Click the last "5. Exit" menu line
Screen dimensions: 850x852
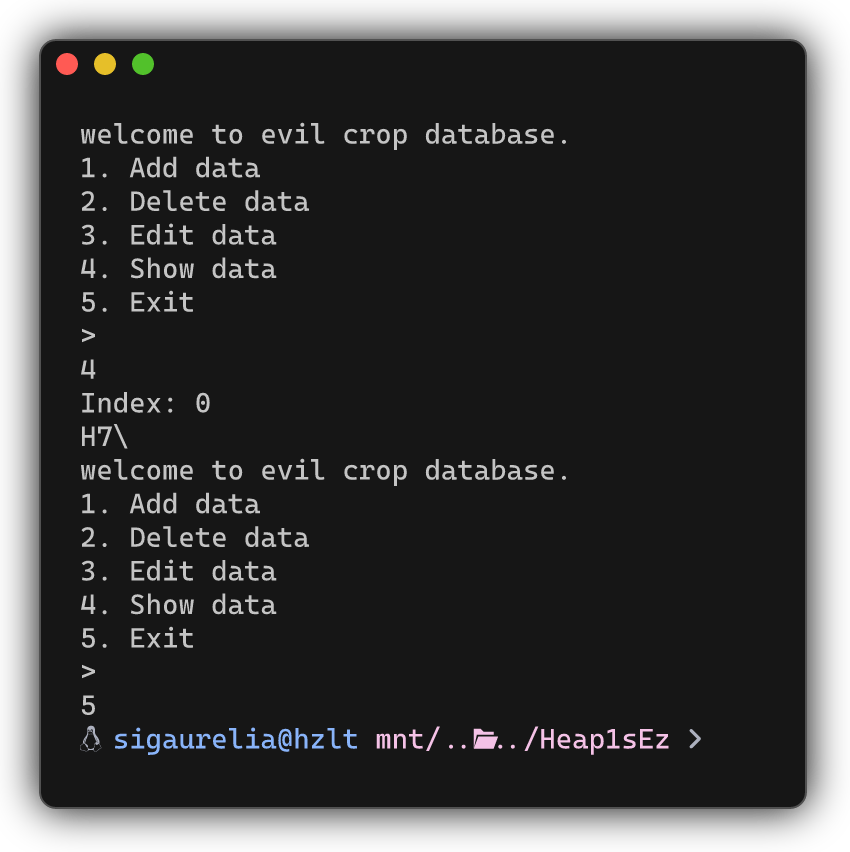pos(137,639)
